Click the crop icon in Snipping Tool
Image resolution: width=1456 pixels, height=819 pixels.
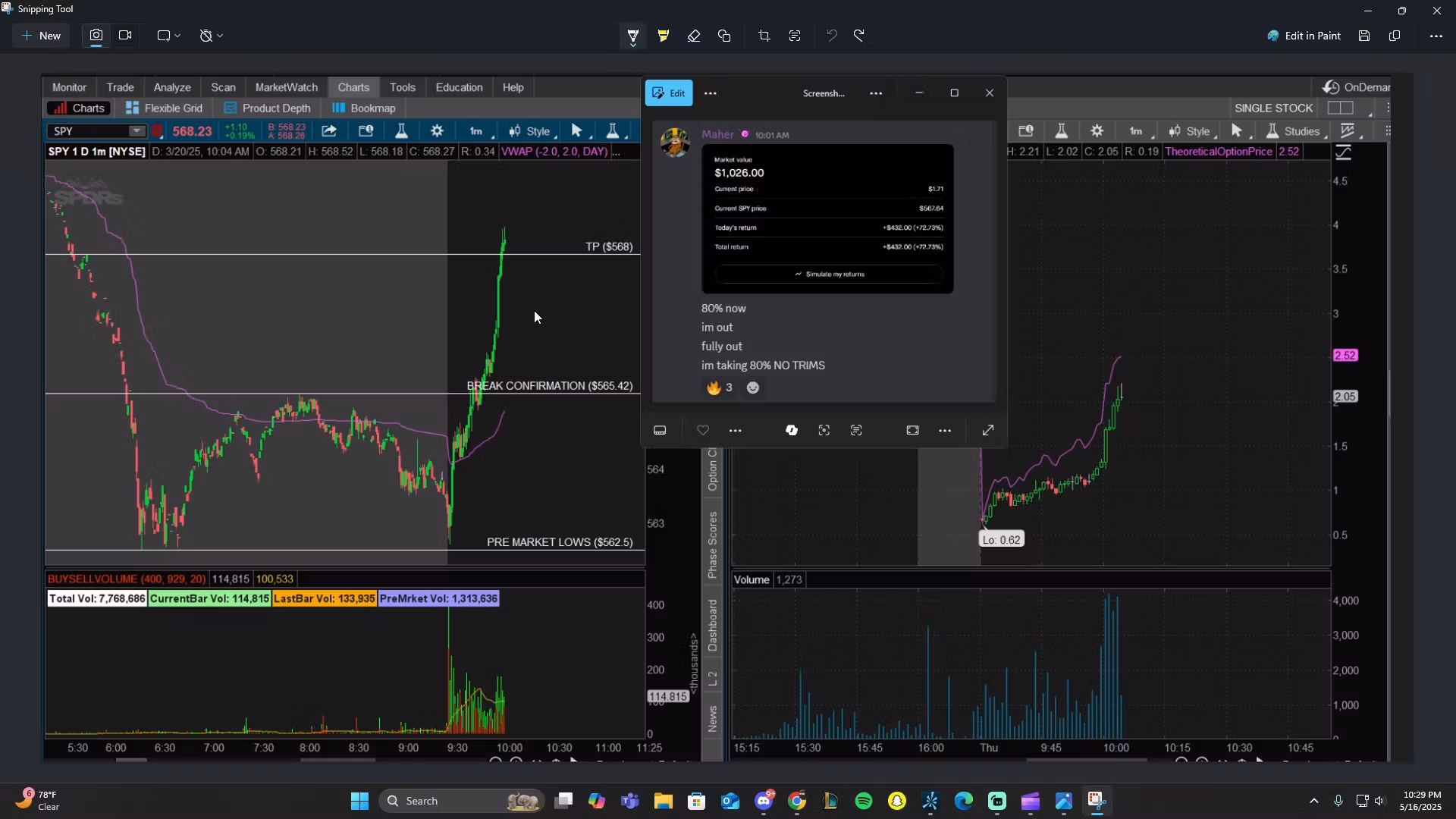point(764,35)
